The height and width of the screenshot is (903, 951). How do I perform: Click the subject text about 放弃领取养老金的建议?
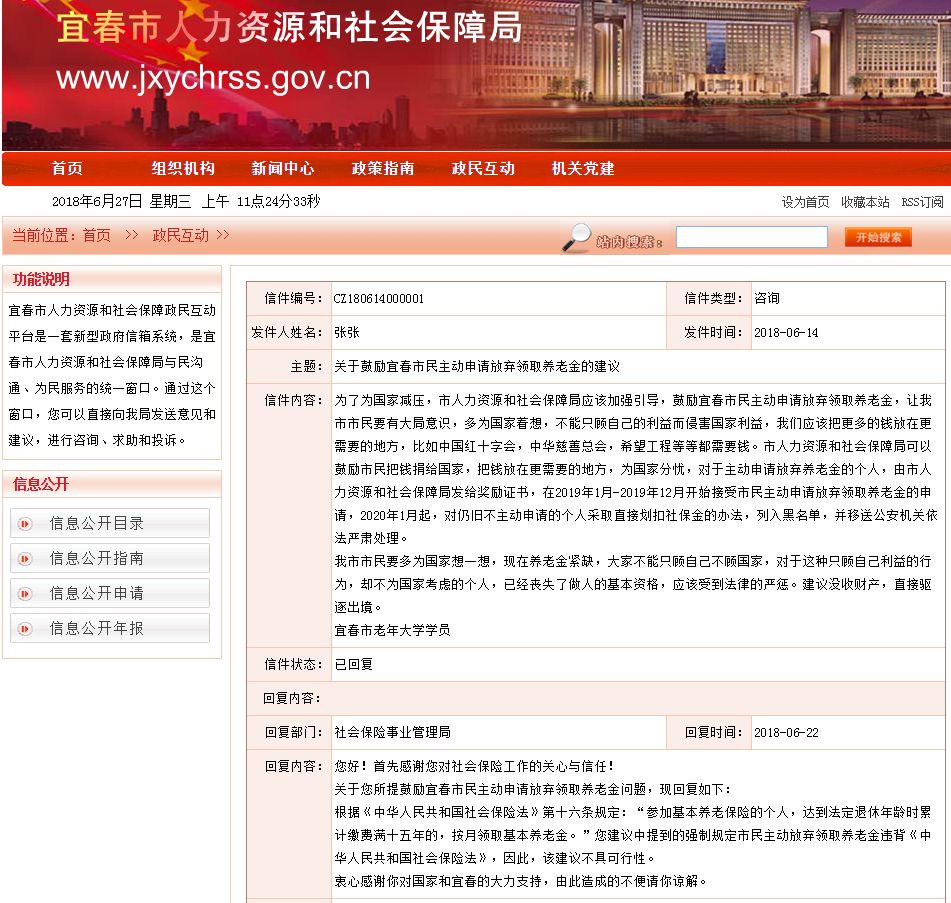(477, 366)
